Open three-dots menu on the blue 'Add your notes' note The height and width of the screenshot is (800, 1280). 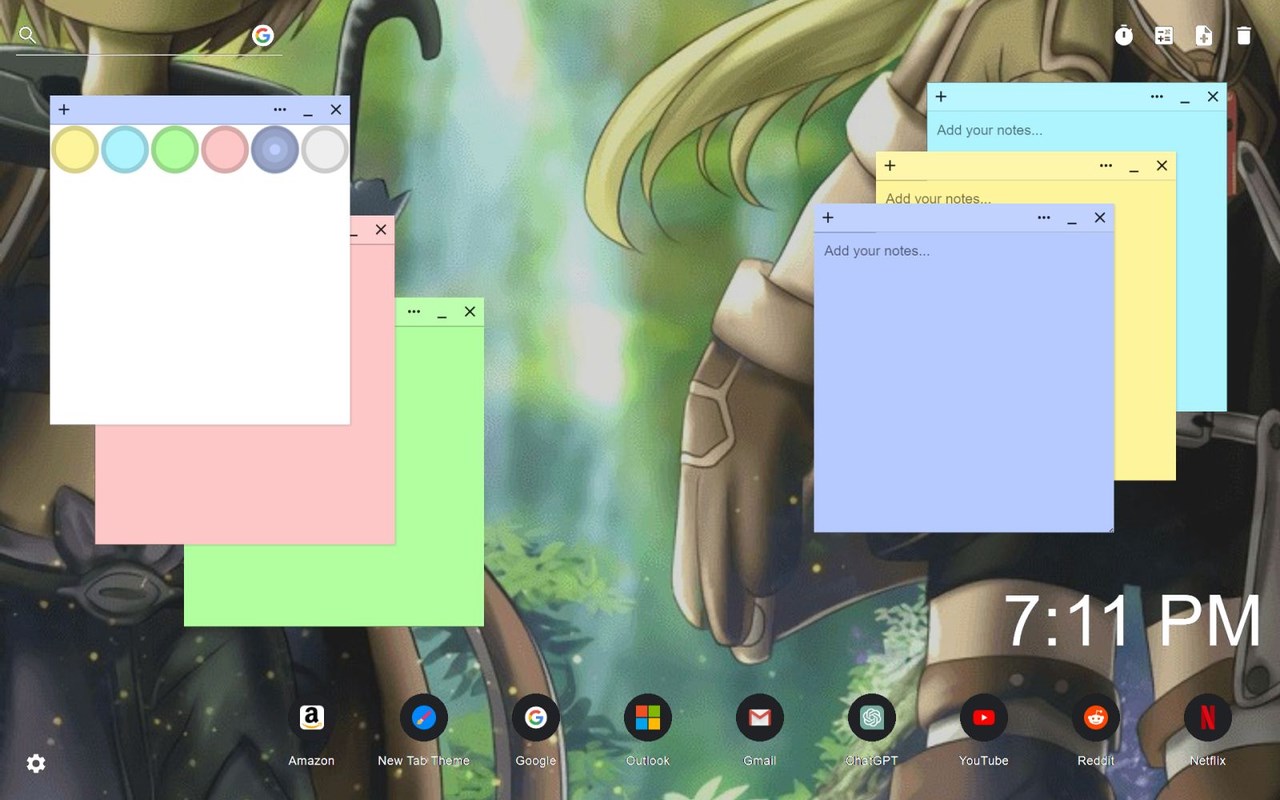coord(1044,218)
